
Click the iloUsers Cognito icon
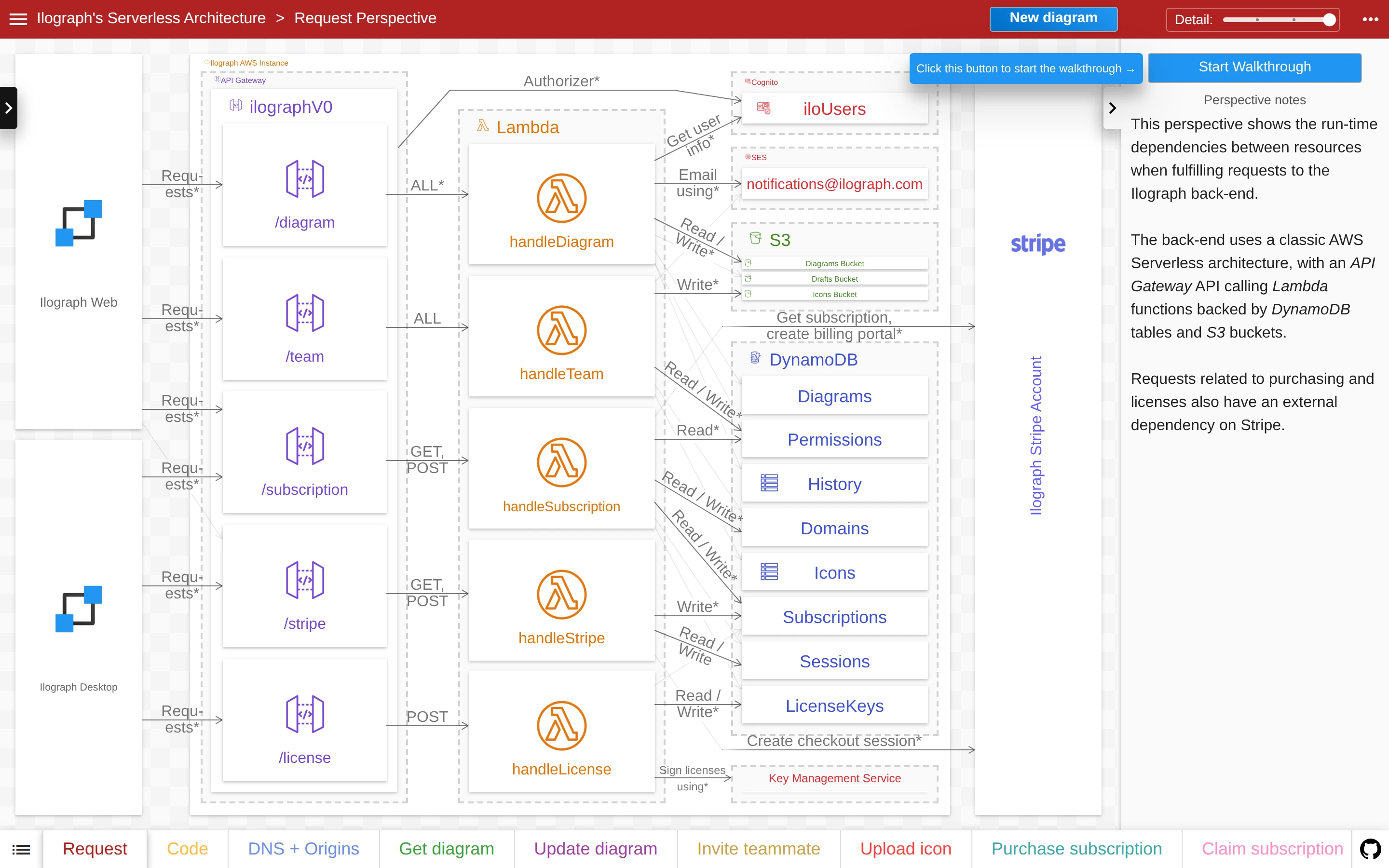coord(763,108)
